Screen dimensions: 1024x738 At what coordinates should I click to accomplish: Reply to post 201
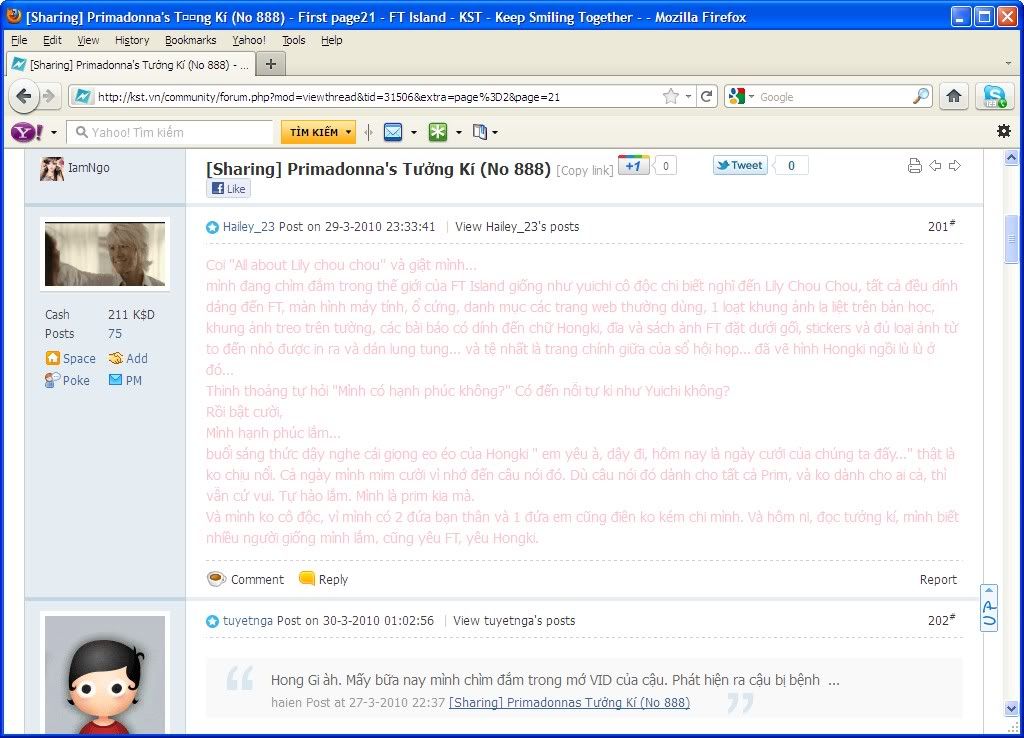tap(323, 579)
